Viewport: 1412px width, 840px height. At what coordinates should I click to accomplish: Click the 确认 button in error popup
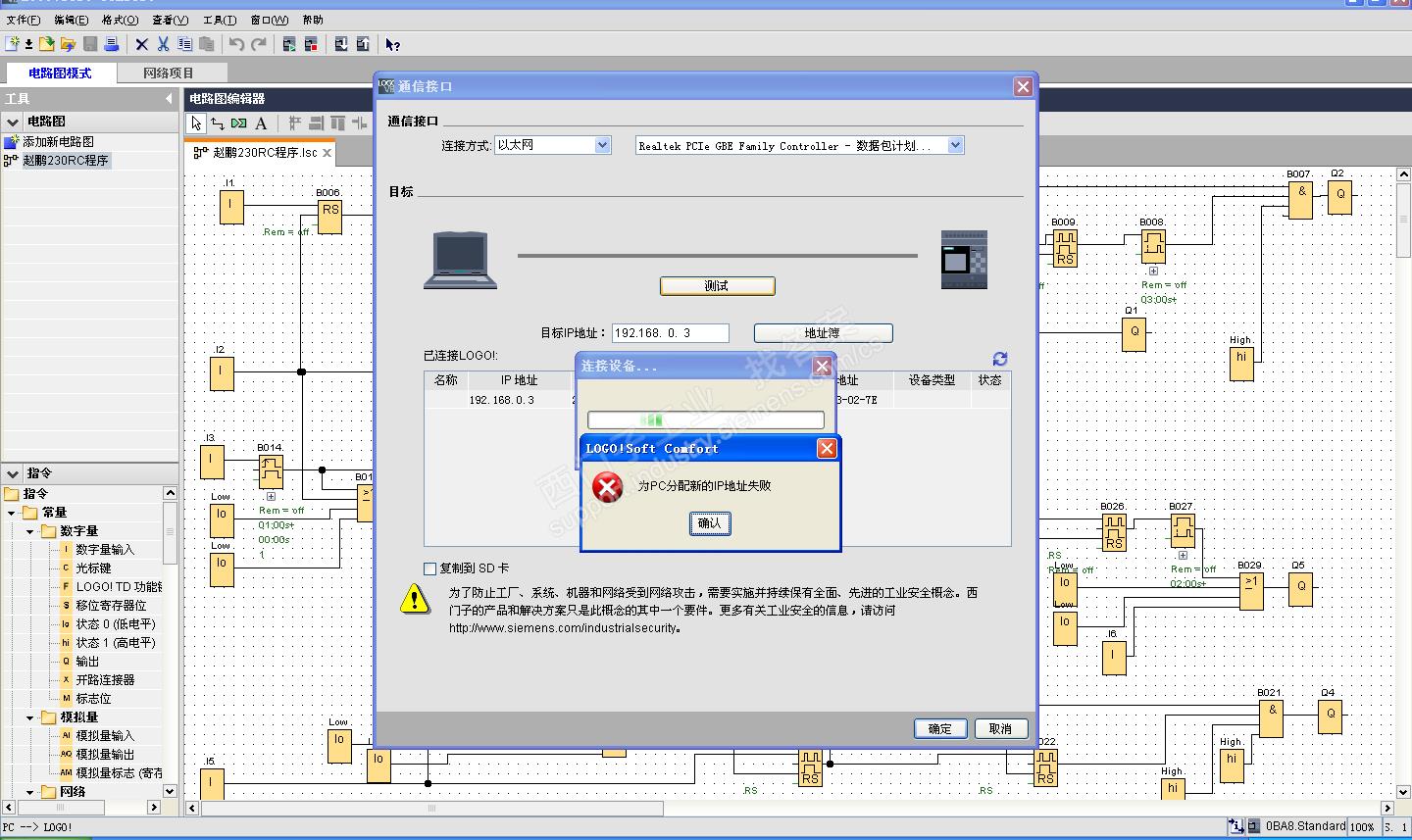click(x=710, y=523)
